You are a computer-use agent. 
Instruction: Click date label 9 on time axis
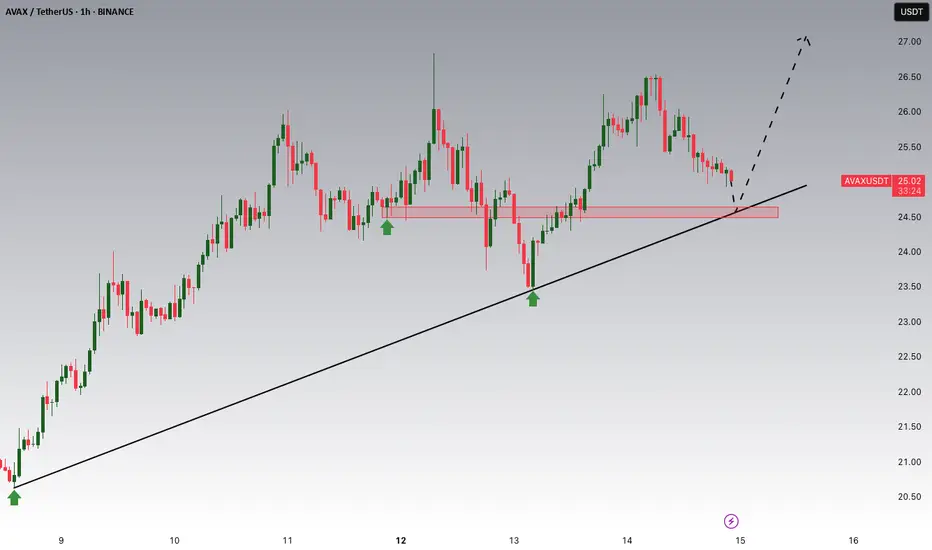click(61, 540)
